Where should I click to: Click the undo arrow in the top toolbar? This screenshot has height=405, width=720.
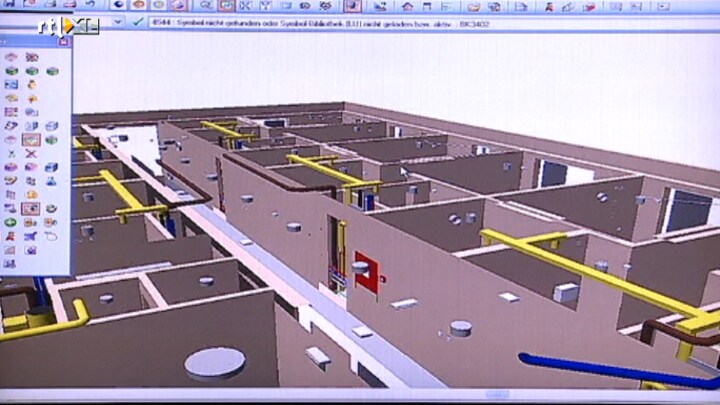point(90,4)
